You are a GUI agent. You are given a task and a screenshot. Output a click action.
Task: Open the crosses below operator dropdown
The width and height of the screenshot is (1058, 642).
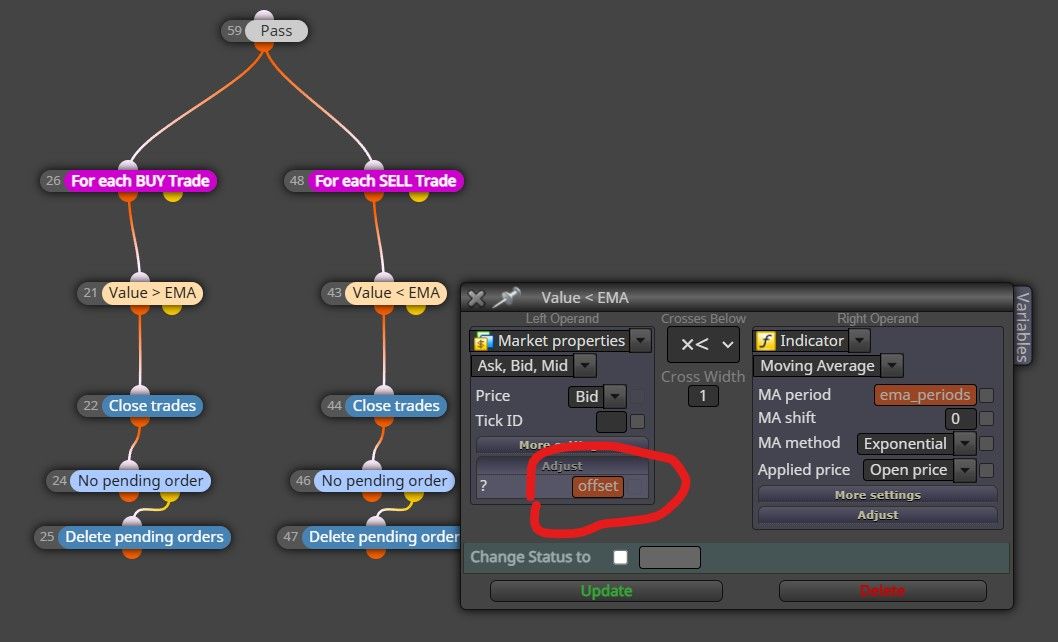pyautogui.click(x=703, y=345)
